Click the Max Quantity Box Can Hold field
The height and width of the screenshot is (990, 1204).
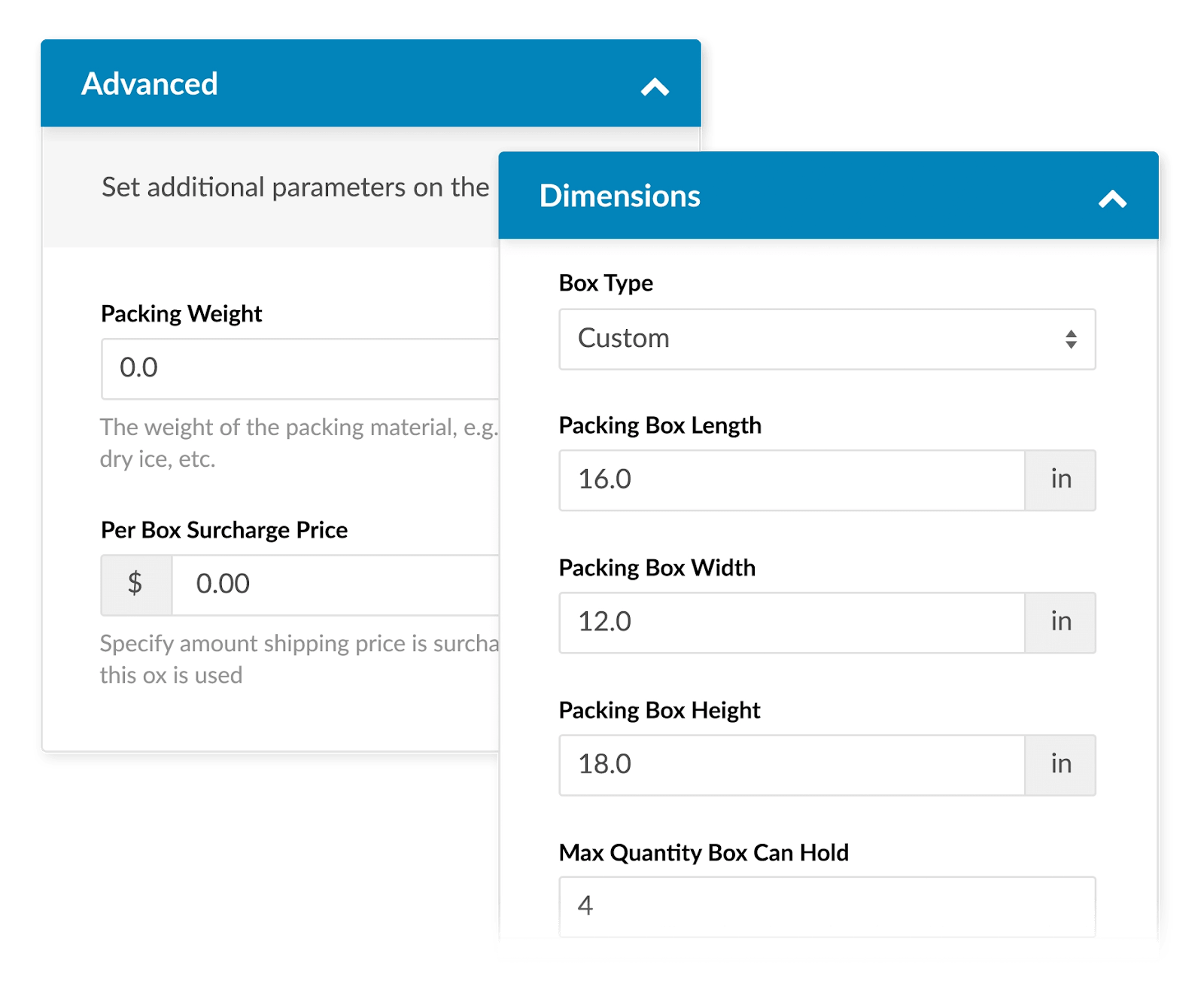coord(827,906)
